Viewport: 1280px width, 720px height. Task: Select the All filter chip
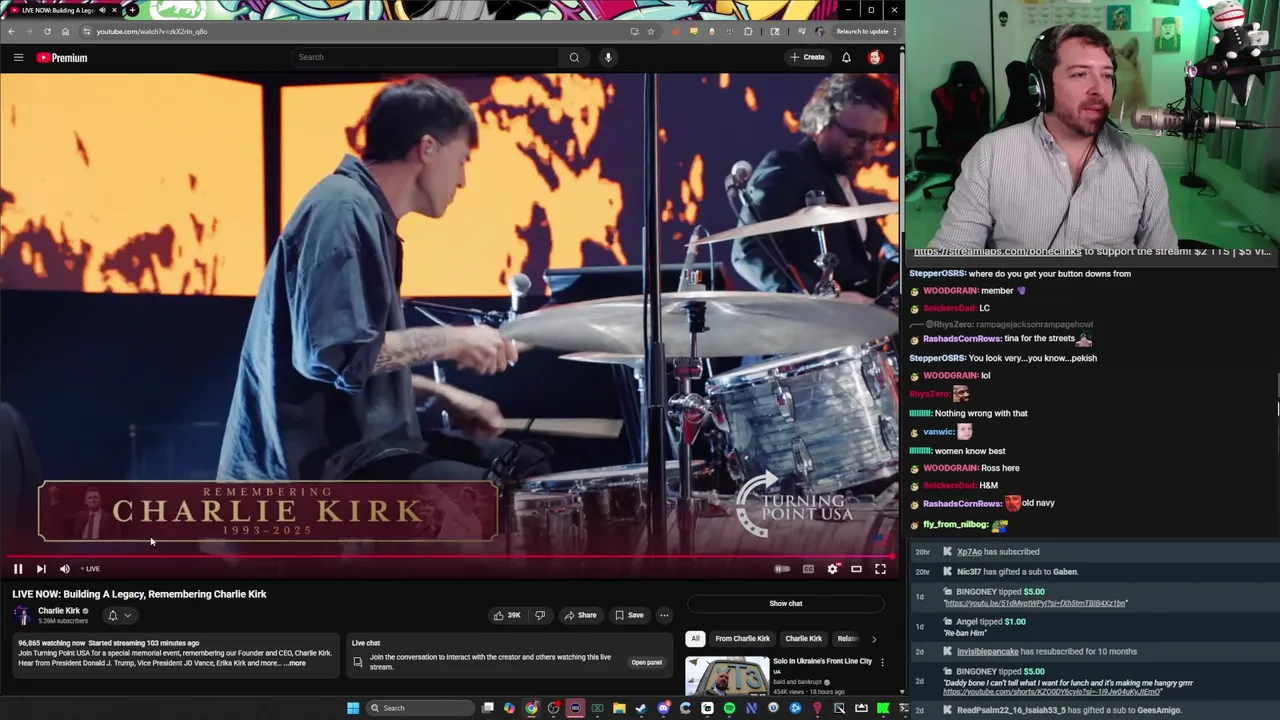click(695, 638)
